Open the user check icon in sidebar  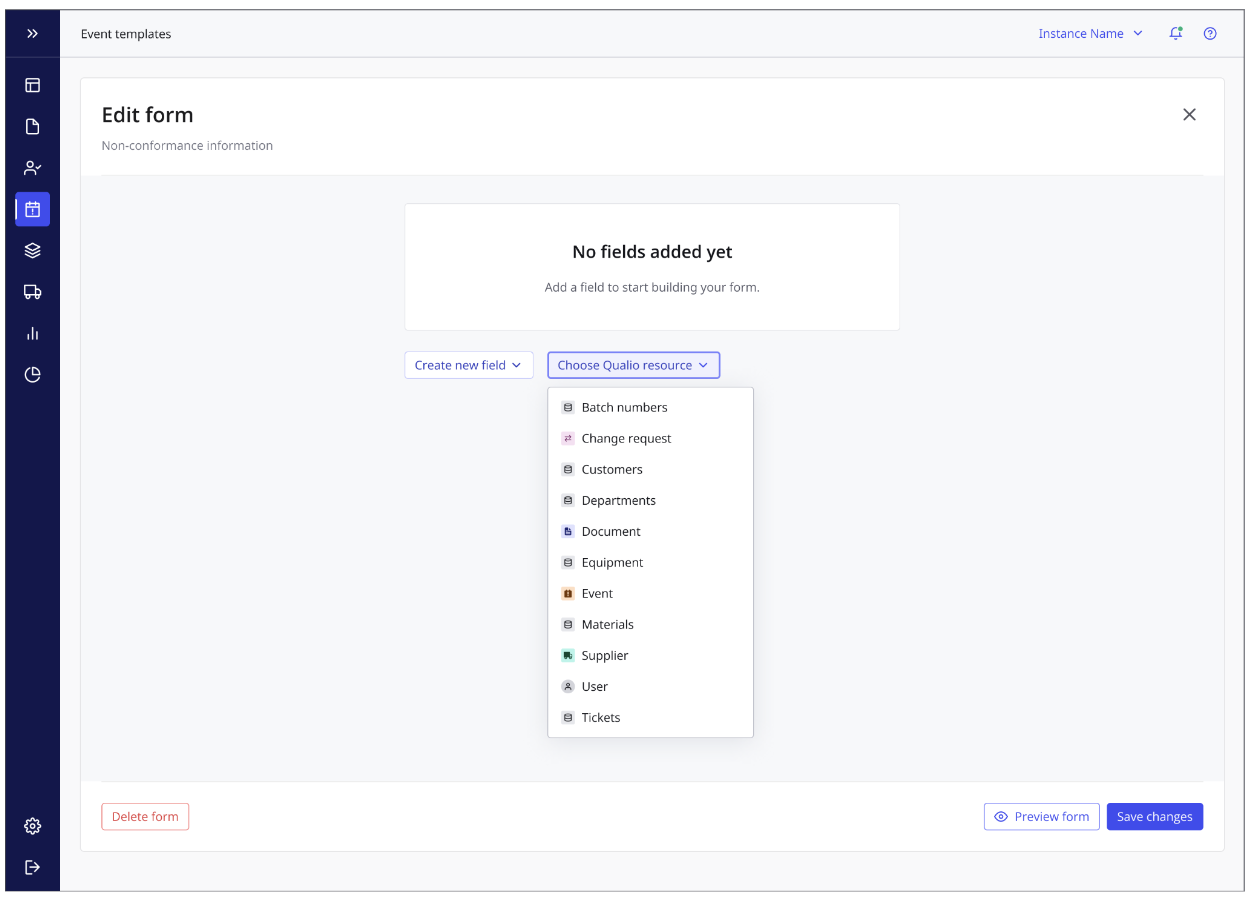[32, 168]
